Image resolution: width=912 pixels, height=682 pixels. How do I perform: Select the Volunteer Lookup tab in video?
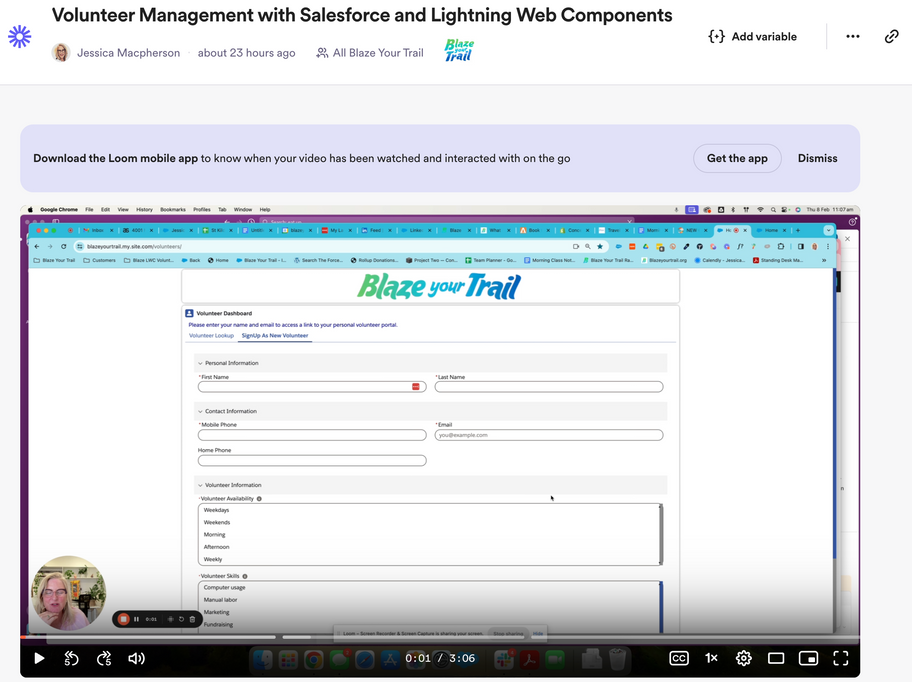click(x=211, y=335)
